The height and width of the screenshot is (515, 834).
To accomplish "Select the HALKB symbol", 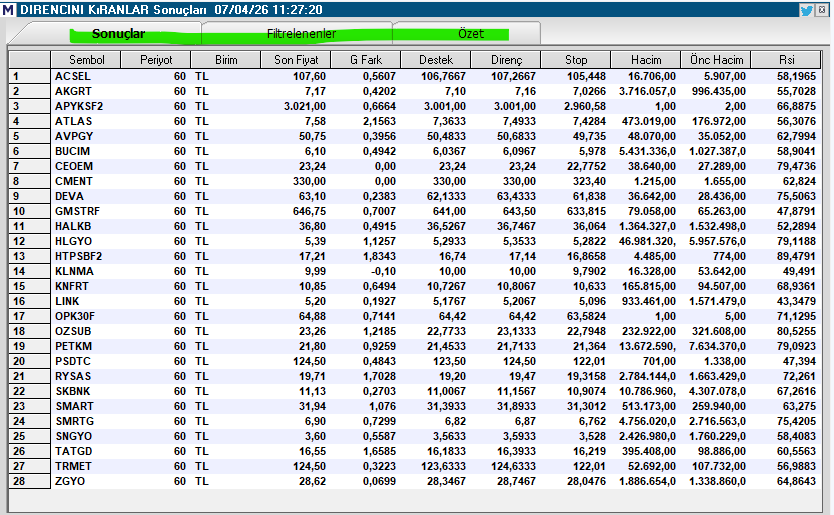I will (73, 226).
